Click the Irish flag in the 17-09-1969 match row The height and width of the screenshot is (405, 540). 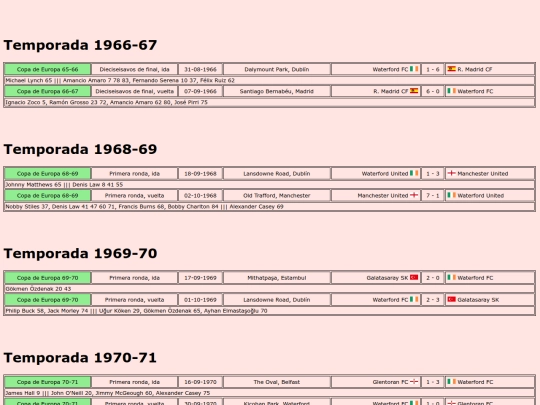(451, 278)
